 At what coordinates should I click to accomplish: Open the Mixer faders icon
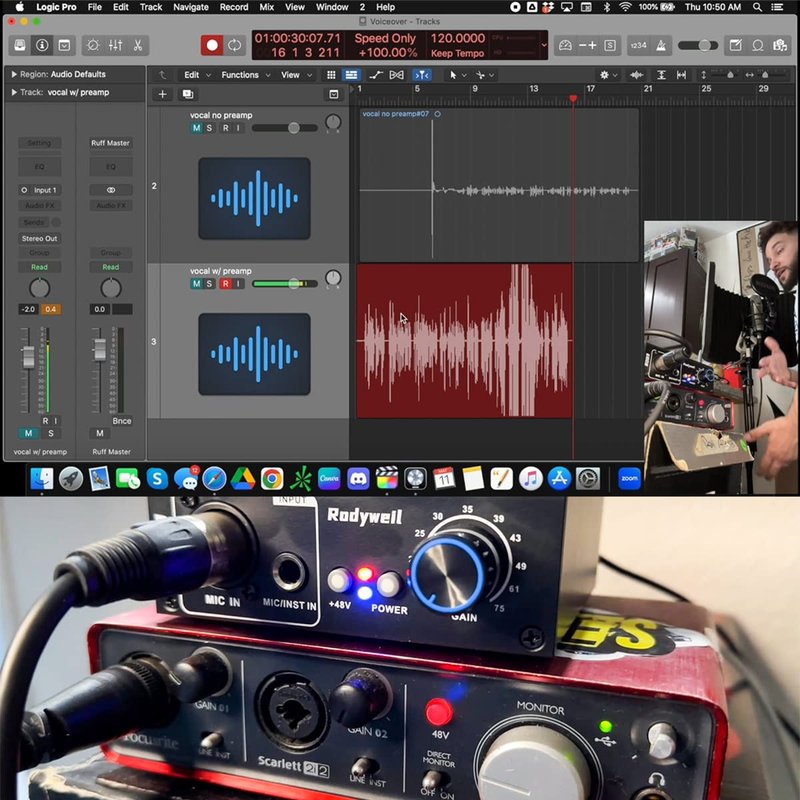[115, 45]
